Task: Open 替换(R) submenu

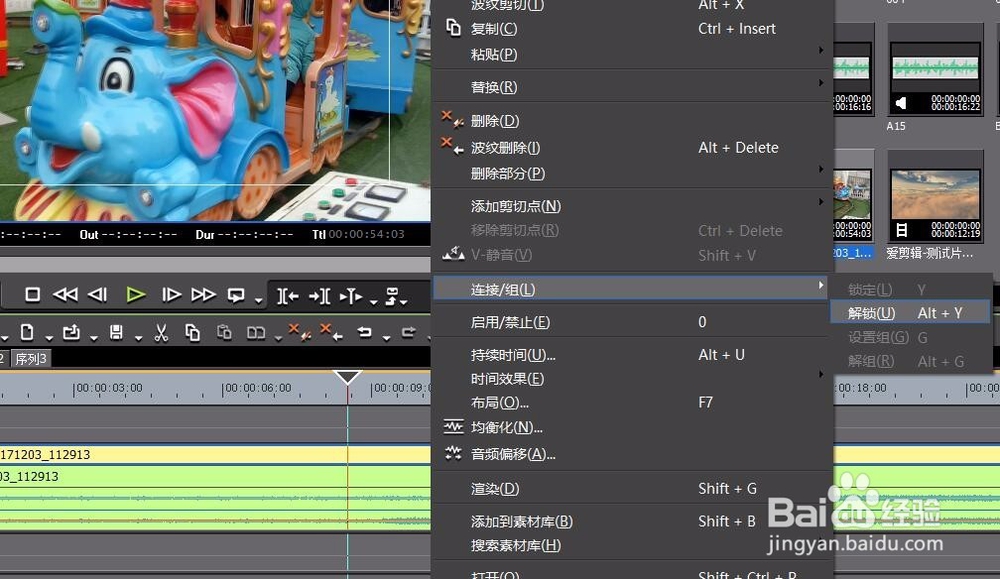Action: click(x=632, y=87)
